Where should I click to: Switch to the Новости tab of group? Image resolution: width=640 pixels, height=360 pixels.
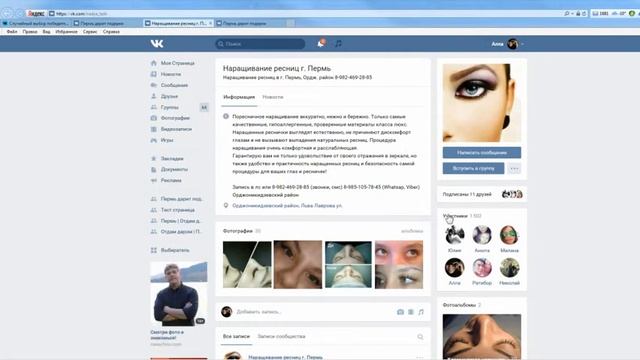pyautogui.click(x=273, y=97)
